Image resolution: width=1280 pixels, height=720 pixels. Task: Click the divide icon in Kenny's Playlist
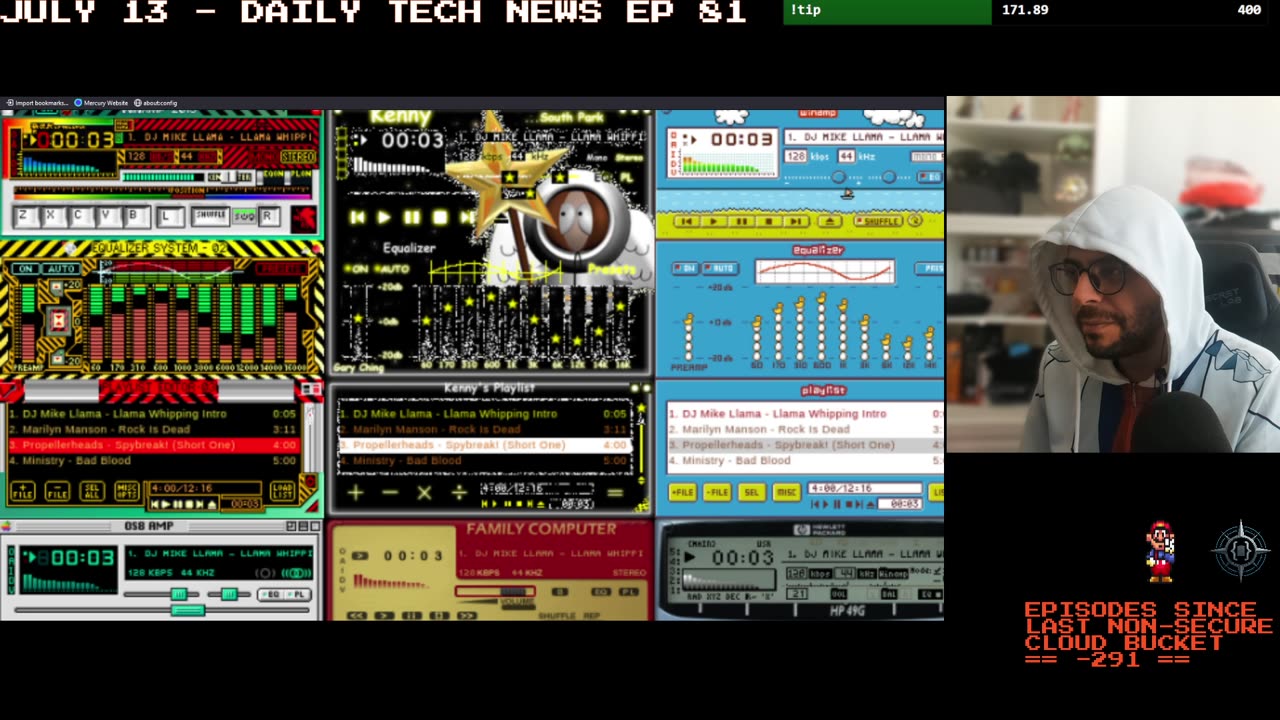coord(459,492)
